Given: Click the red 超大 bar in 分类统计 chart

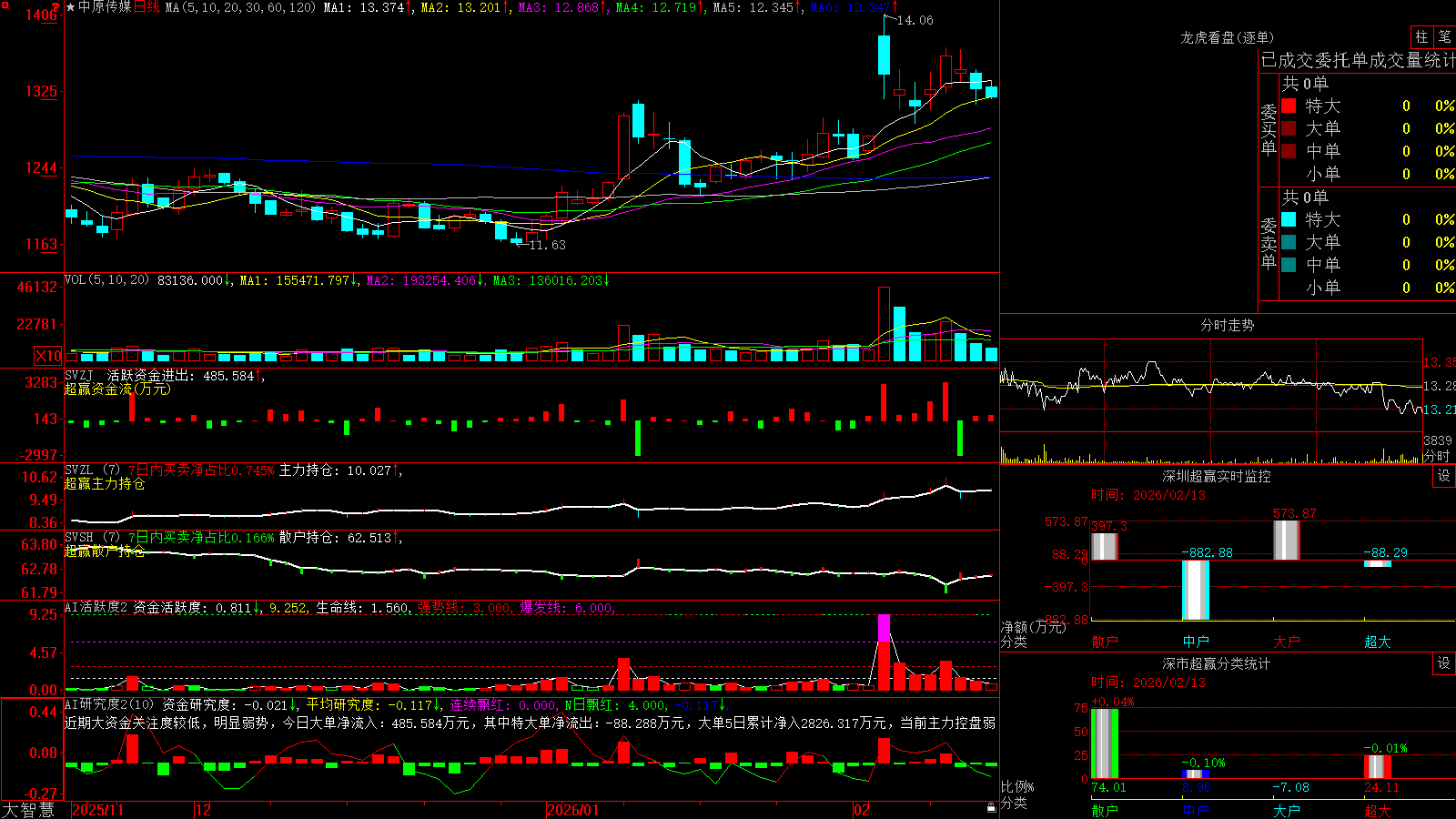Looking at the screenshot, I should coord(1378,767).
